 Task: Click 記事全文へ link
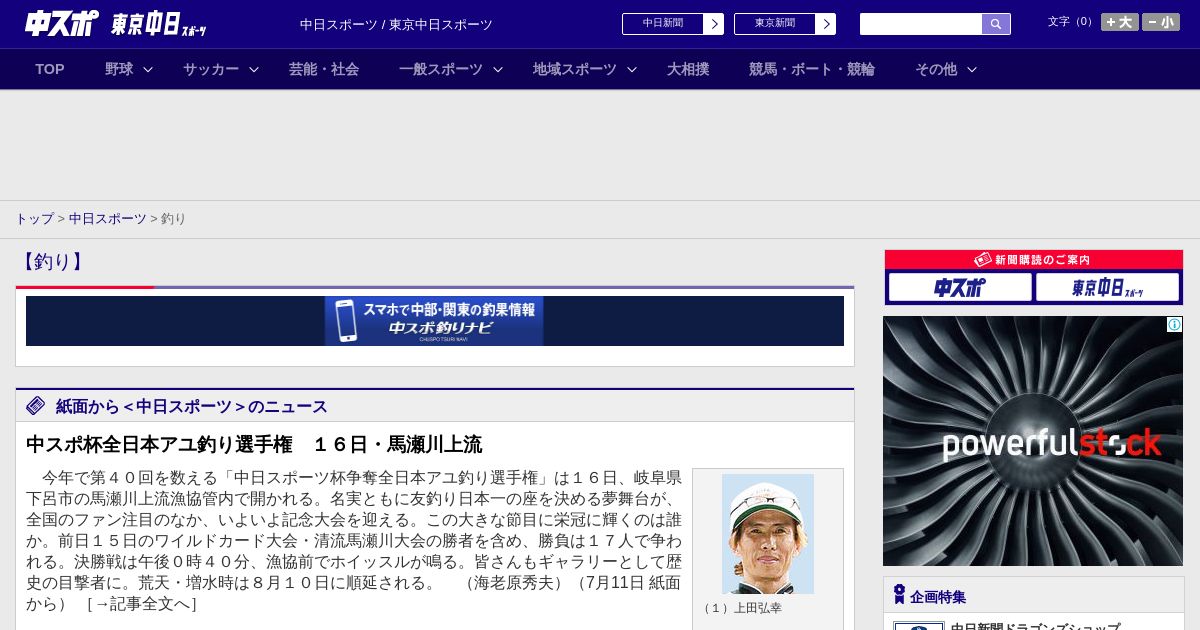[x=141, y=603]
